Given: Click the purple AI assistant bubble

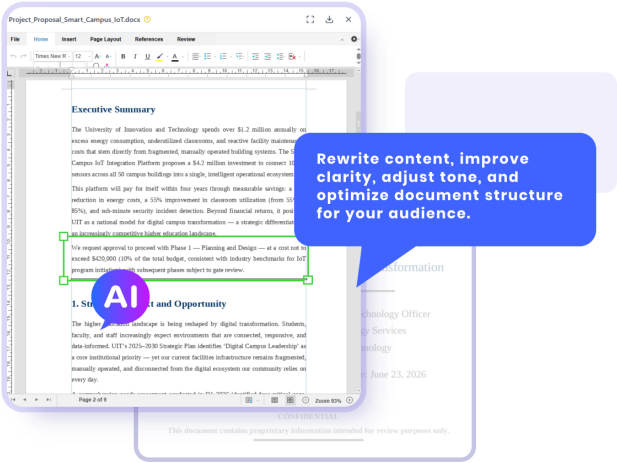Looking at the screenshot, I should tap(120, 297).
